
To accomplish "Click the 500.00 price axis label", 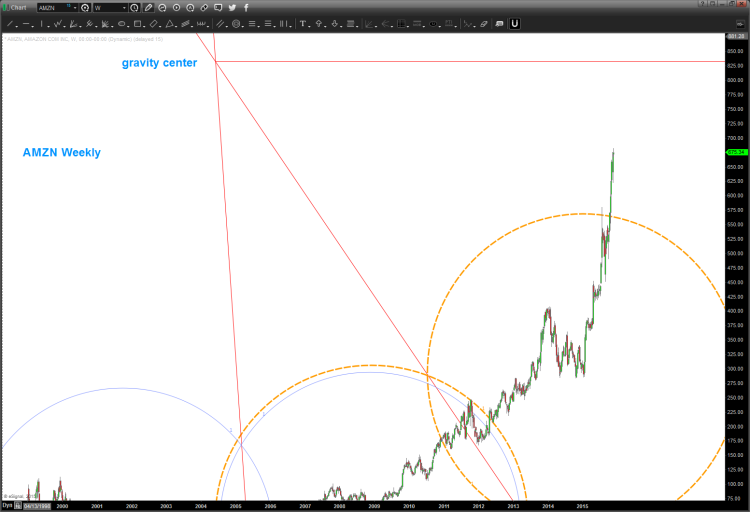I will coord(735,254).
